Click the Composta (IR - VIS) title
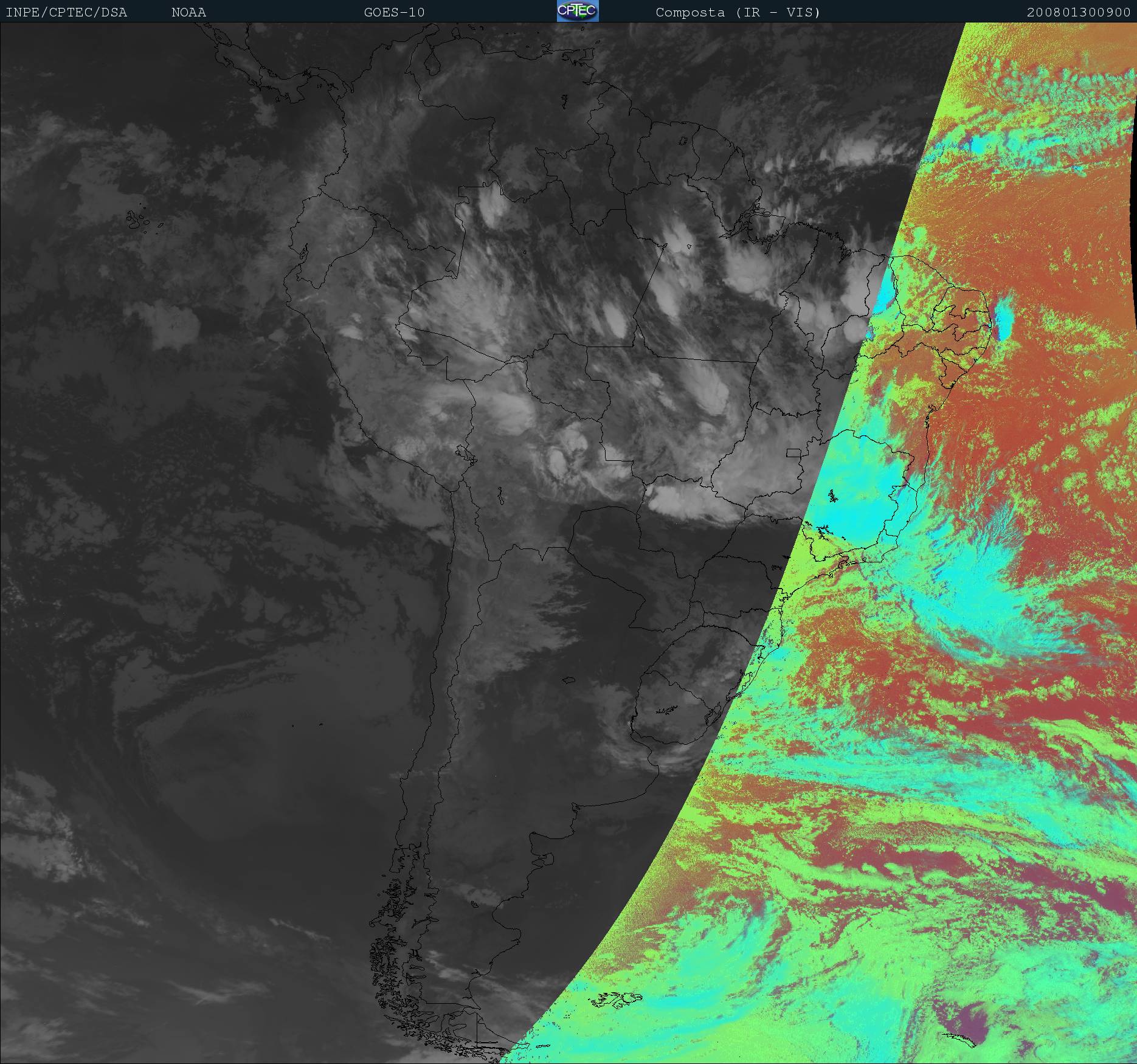 point(738,12)
